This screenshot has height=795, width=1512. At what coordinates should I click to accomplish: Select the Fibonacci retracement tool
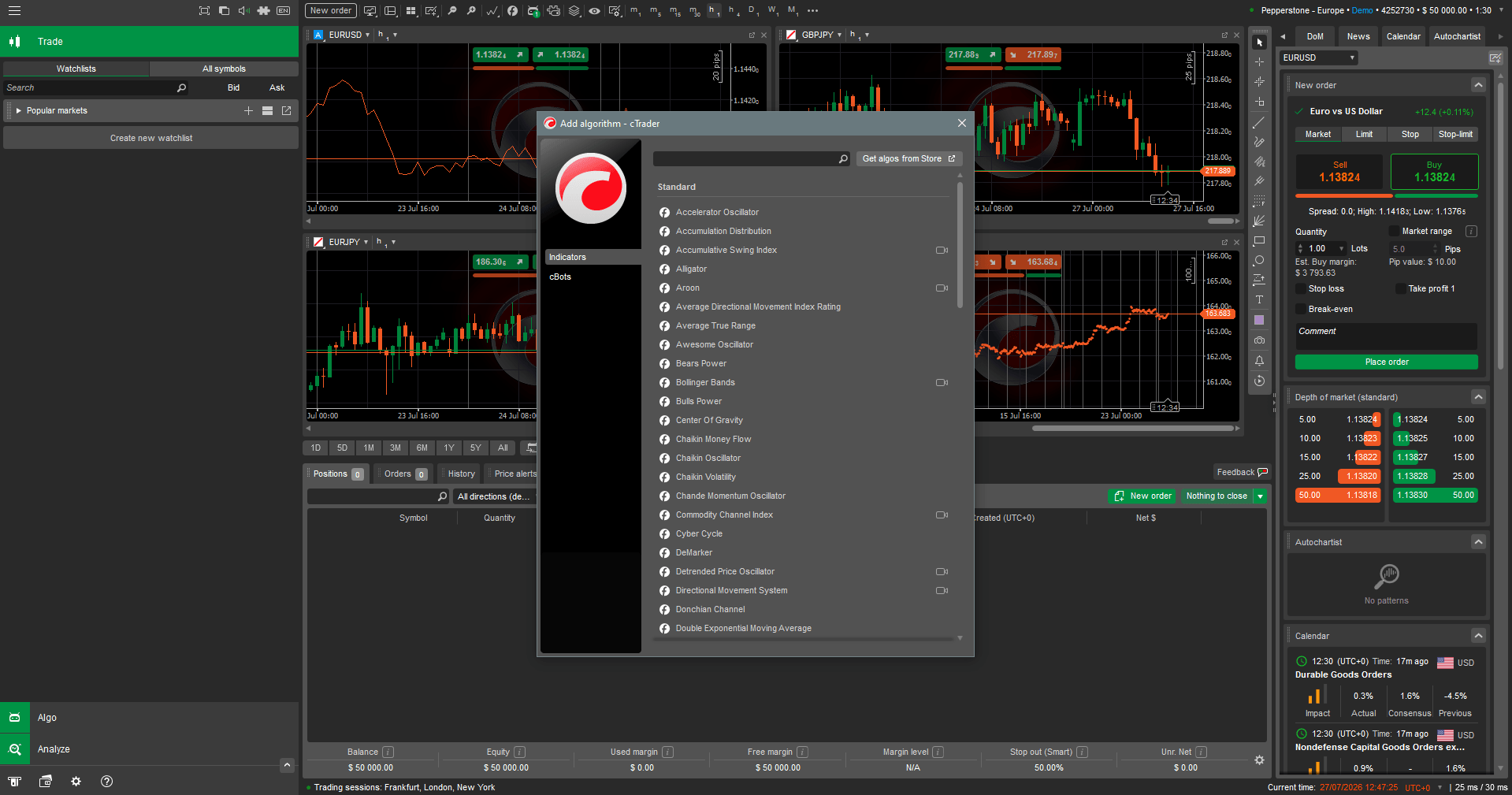click(1259, 201)
